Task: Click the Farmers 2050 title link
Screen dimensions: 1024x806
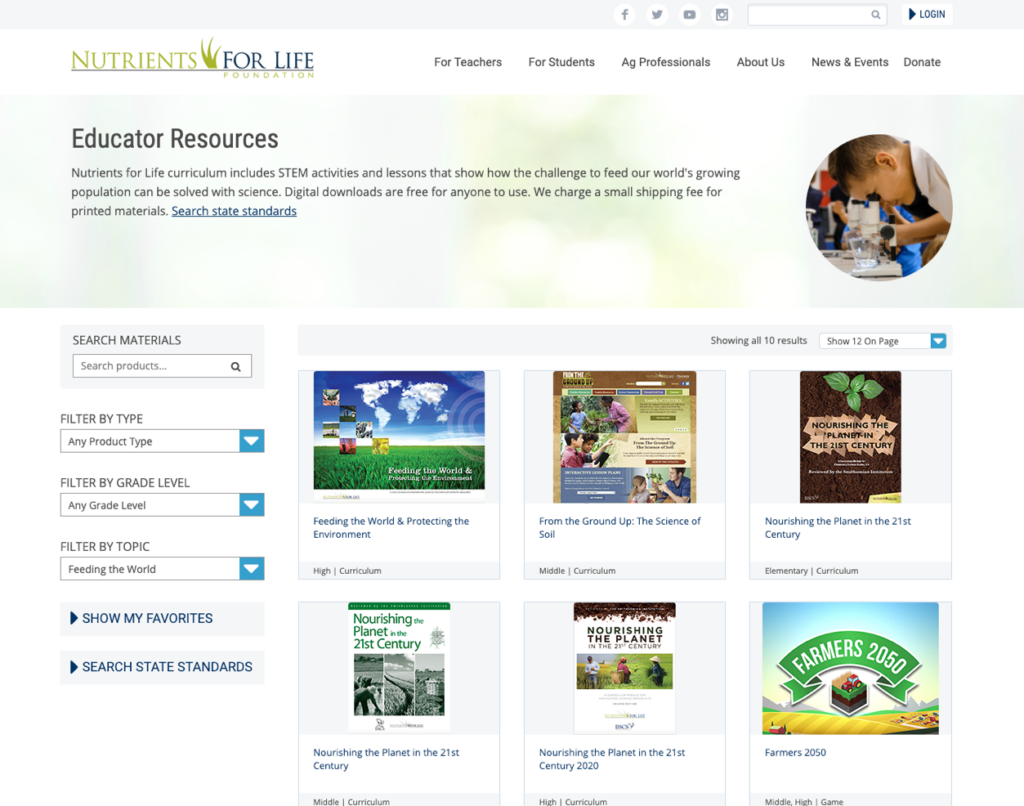Action: (795, 752)
